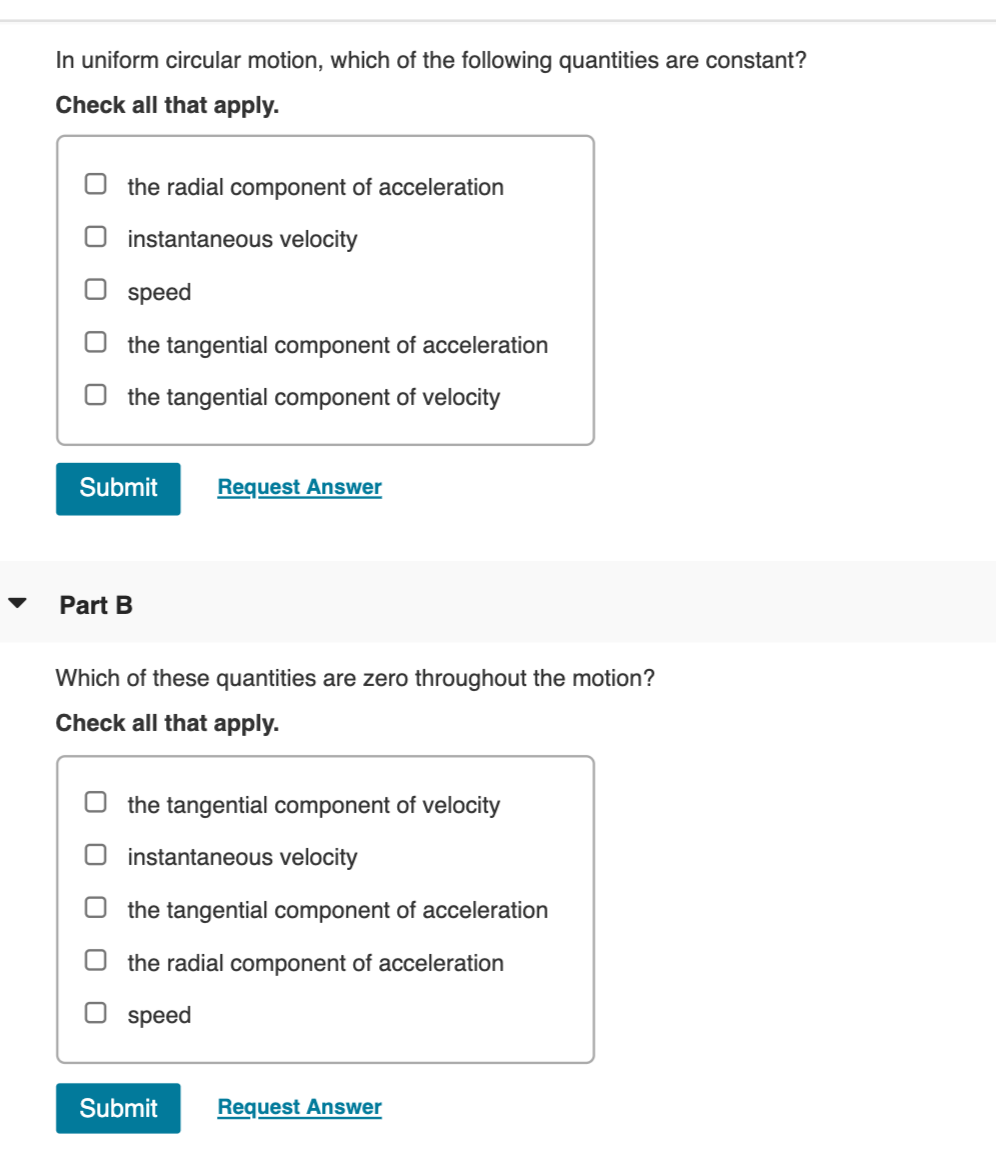Submit the constant-quantities question answer

click(118, 488)
